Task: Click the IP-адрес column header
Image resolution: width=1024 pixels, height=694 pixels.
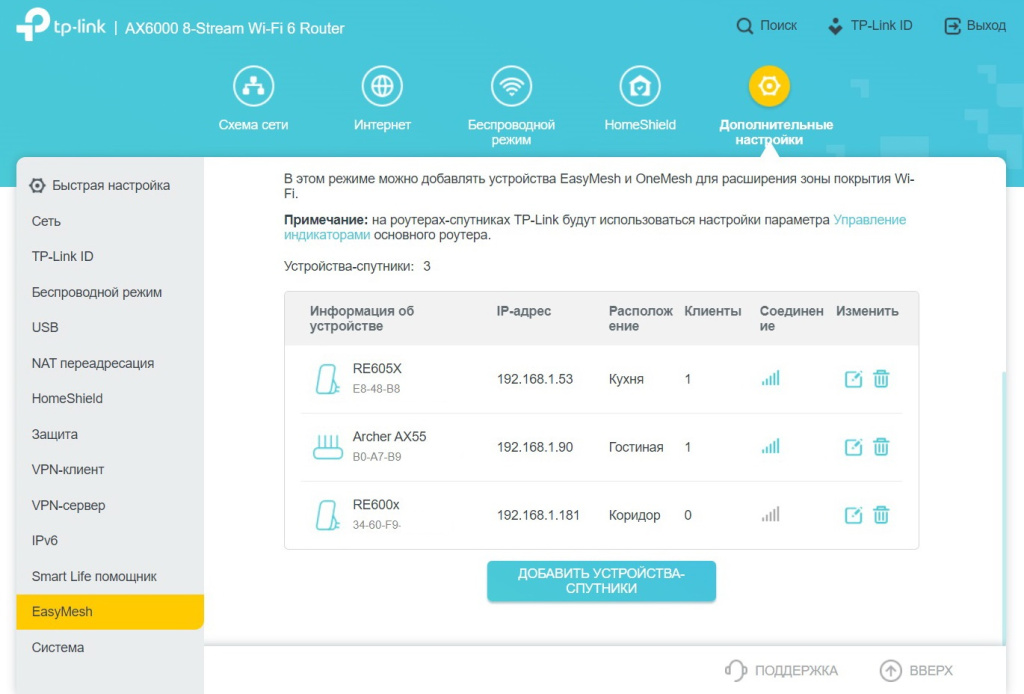Action: click(x=524, y=311)
